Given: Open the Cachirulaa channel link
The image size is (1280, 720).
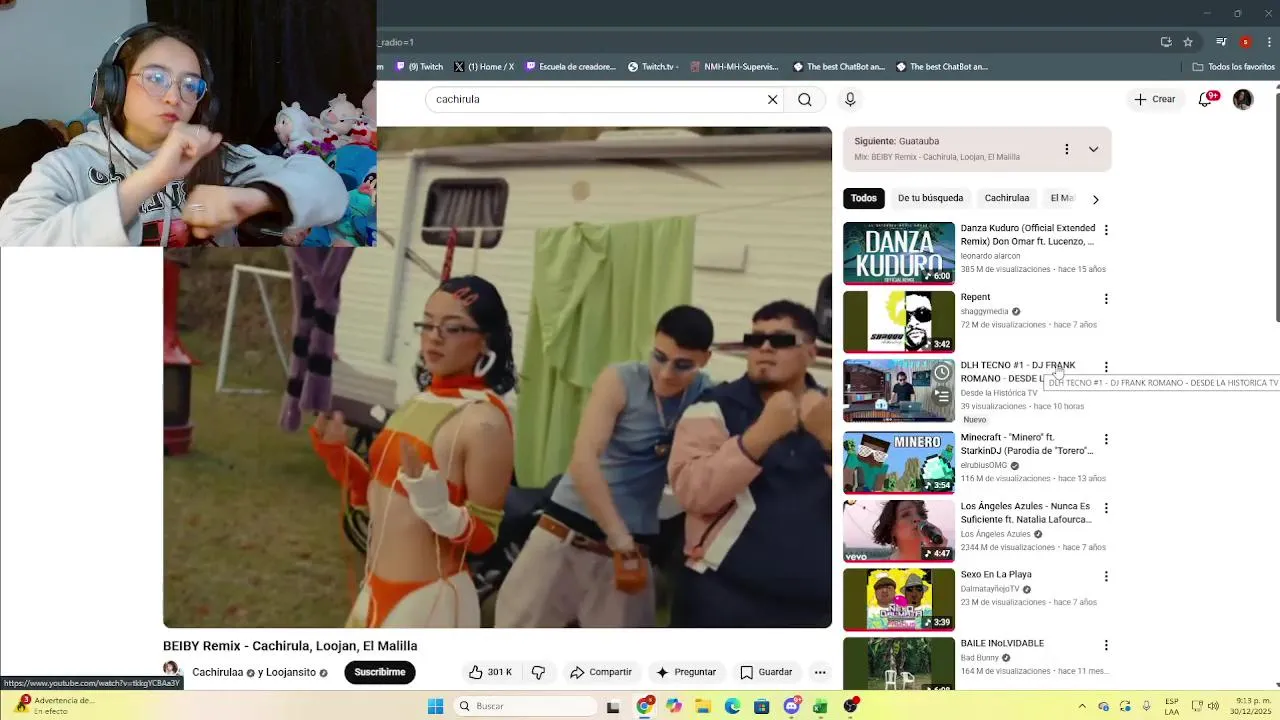Looking at the screenshot, I should tap(217, 672).
